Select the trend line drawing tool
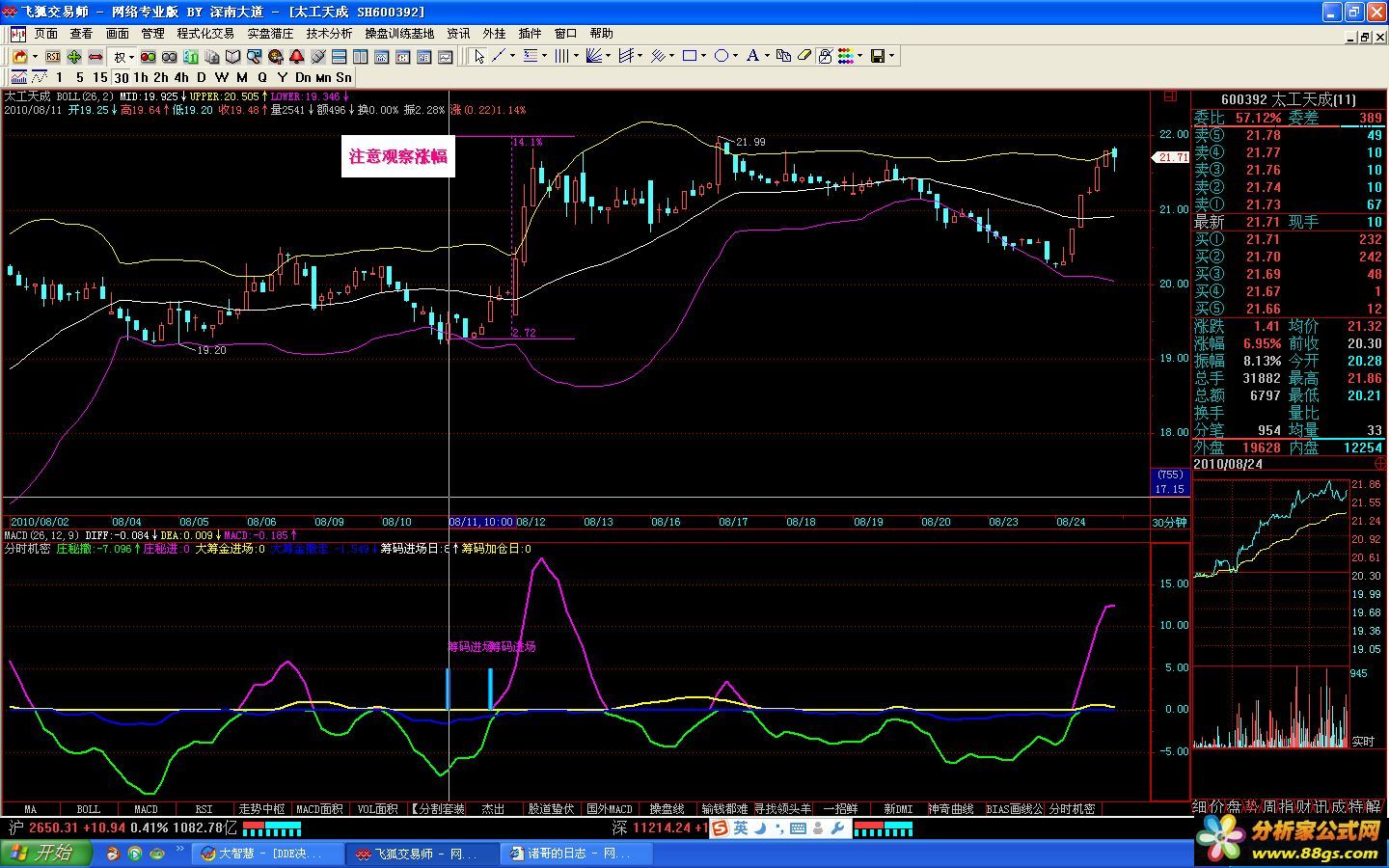 click(499, 56)
